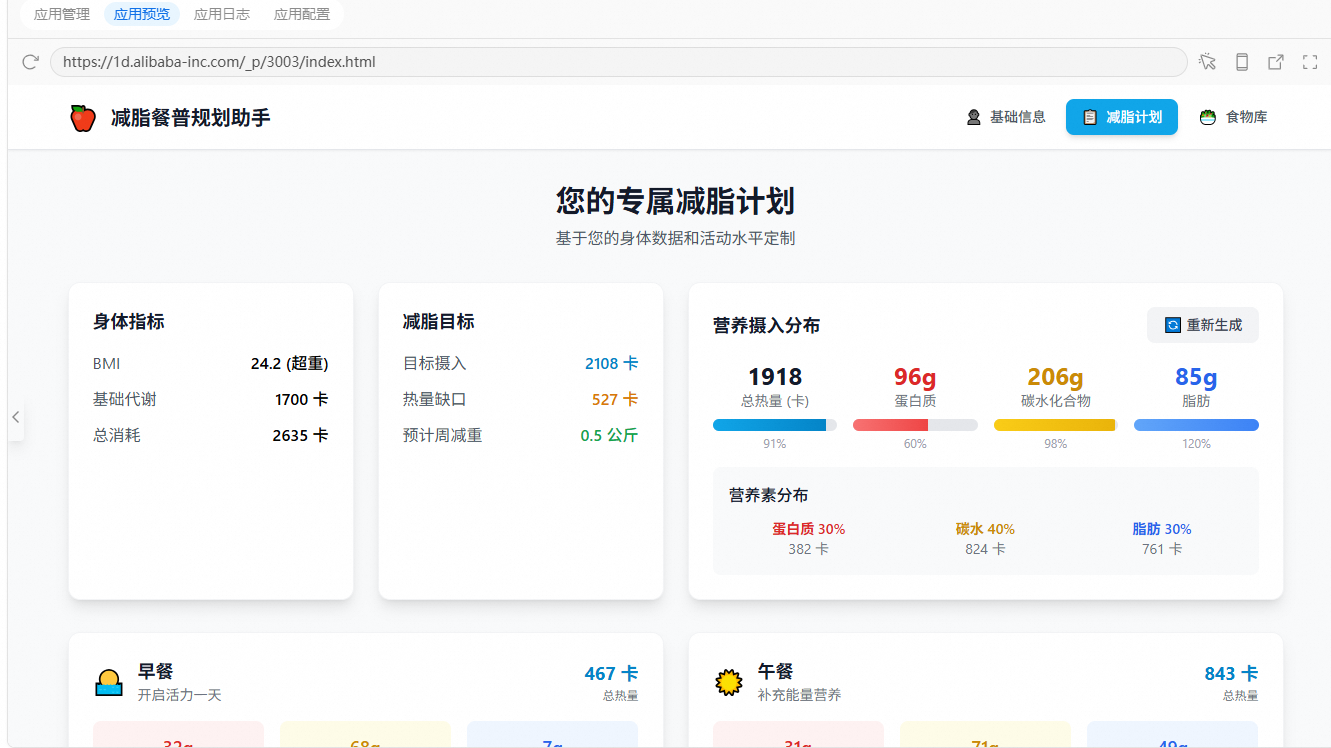Click the 总消耗 value 2635 卡
The height and width of the screenshot is (748, 1331).
[x=301, y=435]
